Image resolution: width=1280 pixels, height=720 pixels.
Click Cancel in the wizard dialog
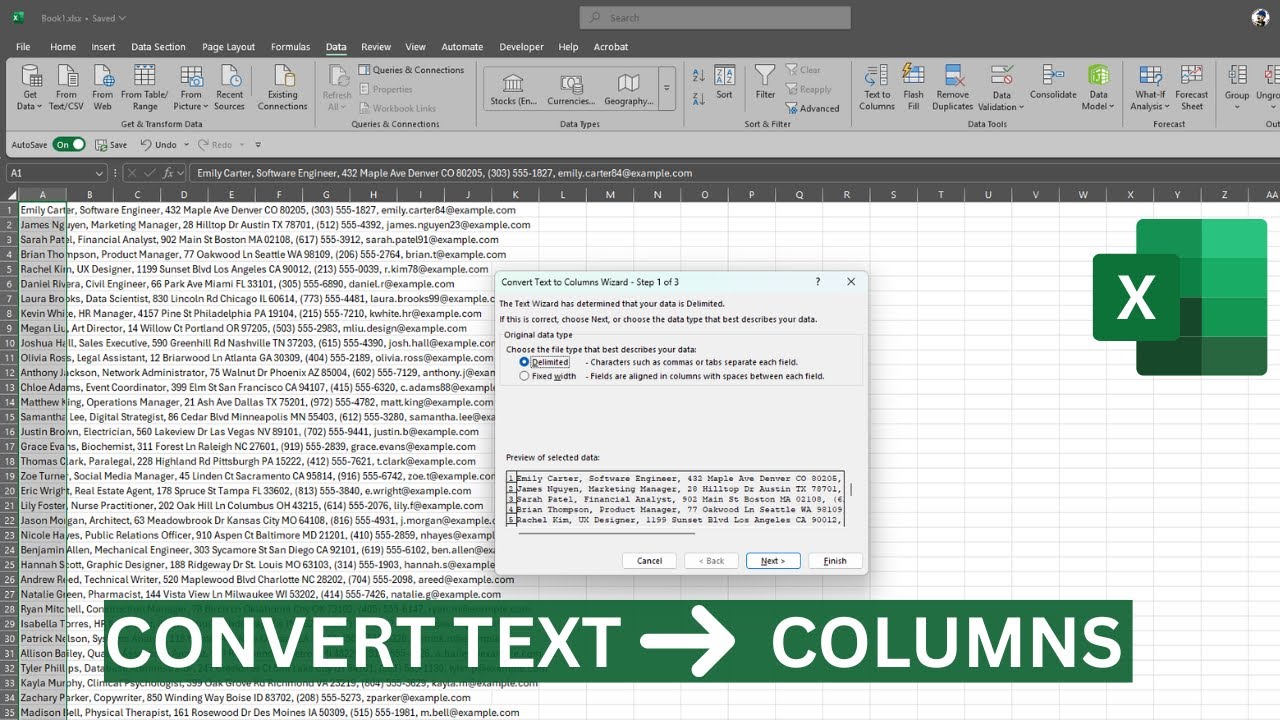pos(649,561)
